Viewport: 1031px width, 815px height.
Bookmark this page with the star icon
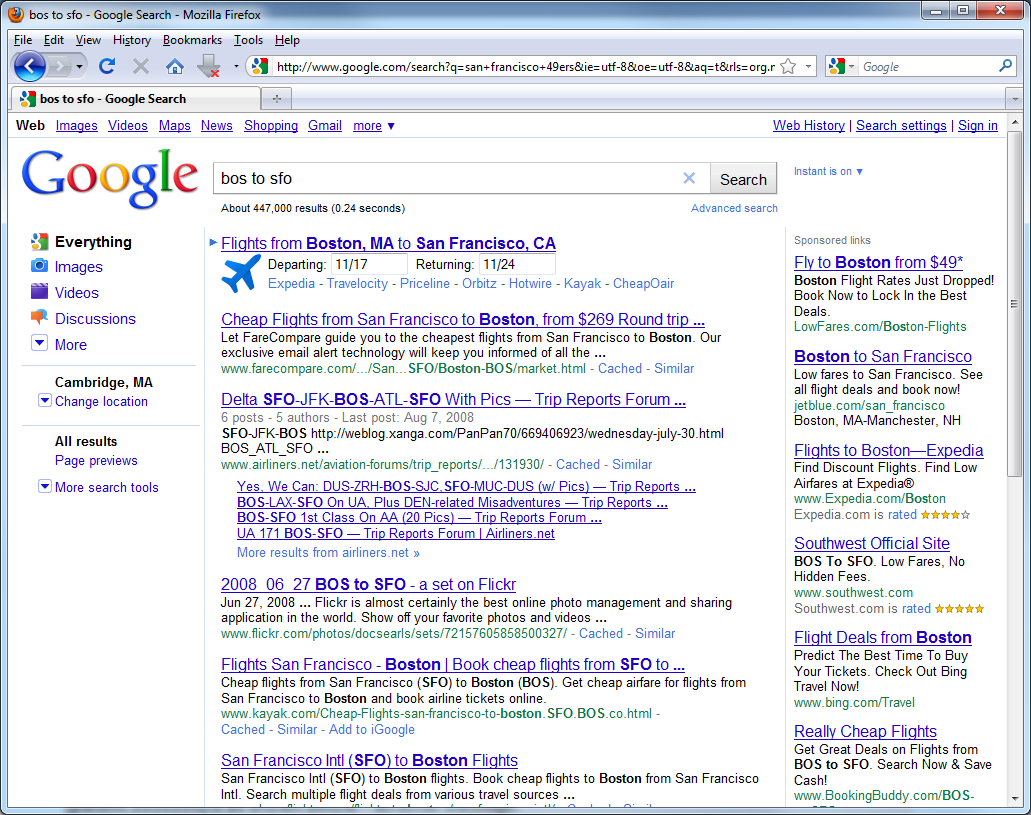click(788, 66)
